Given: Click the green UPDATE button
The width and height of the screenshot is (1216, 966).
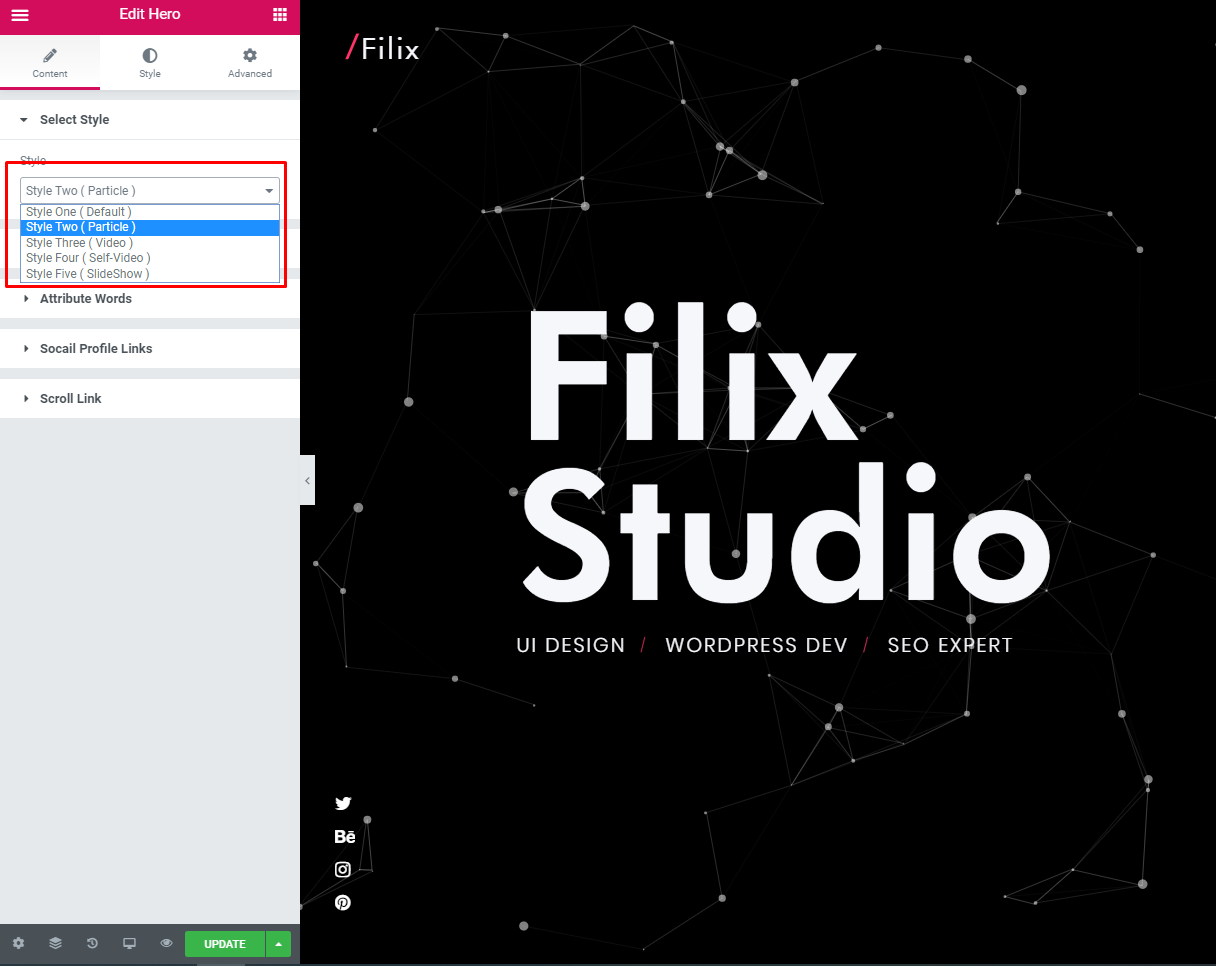Looking at the screenshot, I should coord(224,943).
